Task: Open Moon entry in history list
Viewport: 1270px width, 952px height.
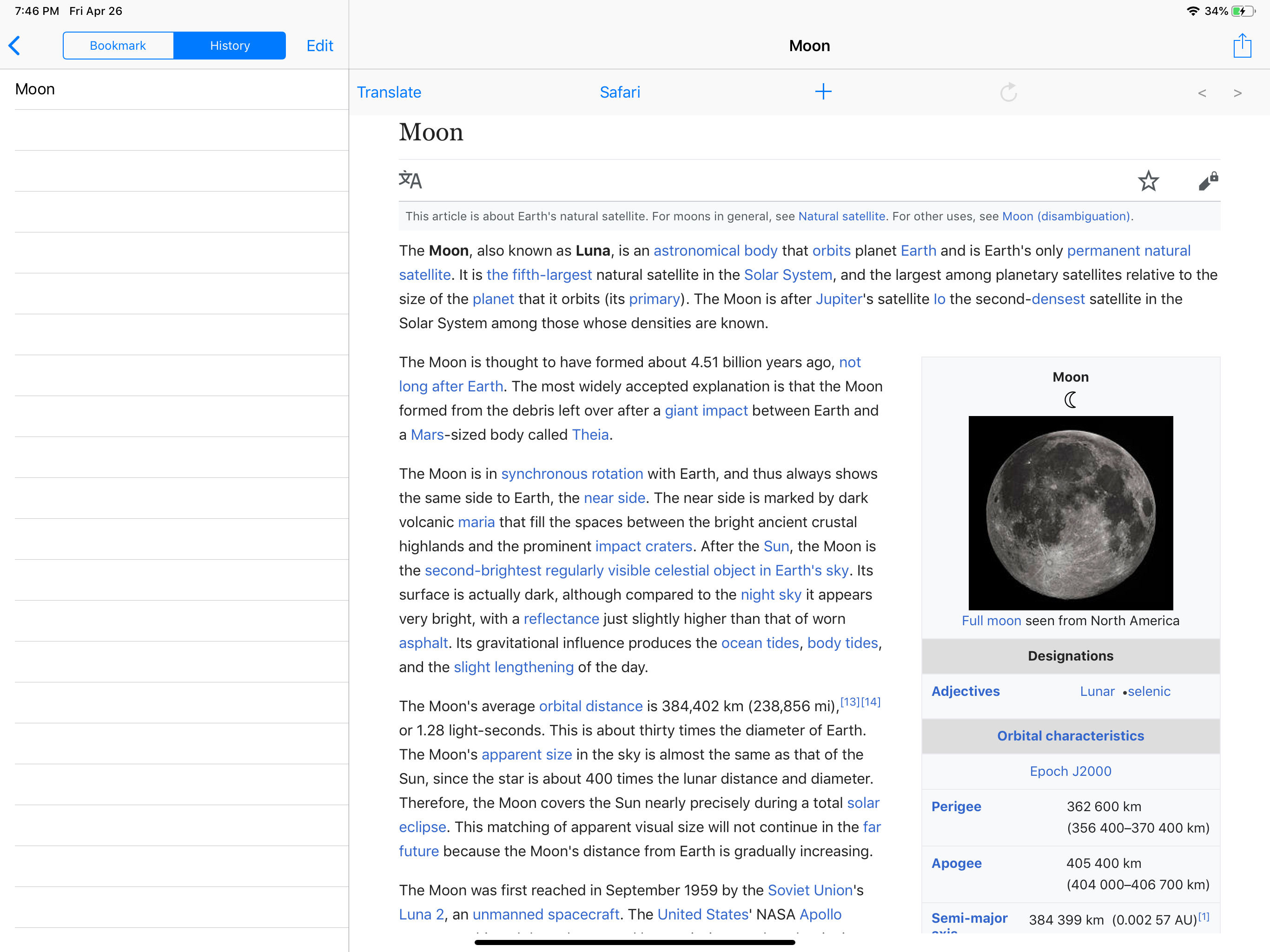Action: coord(181,89)
